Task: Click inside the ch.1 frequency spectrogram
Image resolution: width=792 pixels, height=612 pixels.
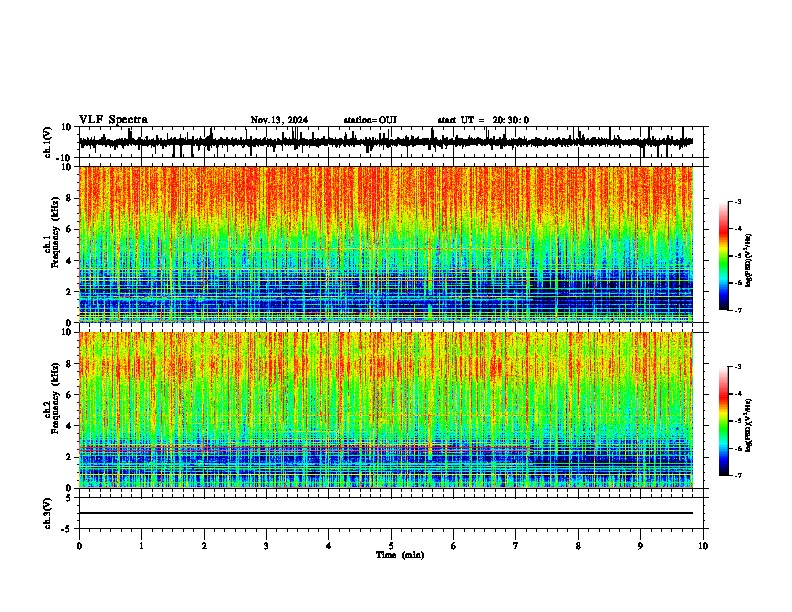Action: click(x=386, y=244)
